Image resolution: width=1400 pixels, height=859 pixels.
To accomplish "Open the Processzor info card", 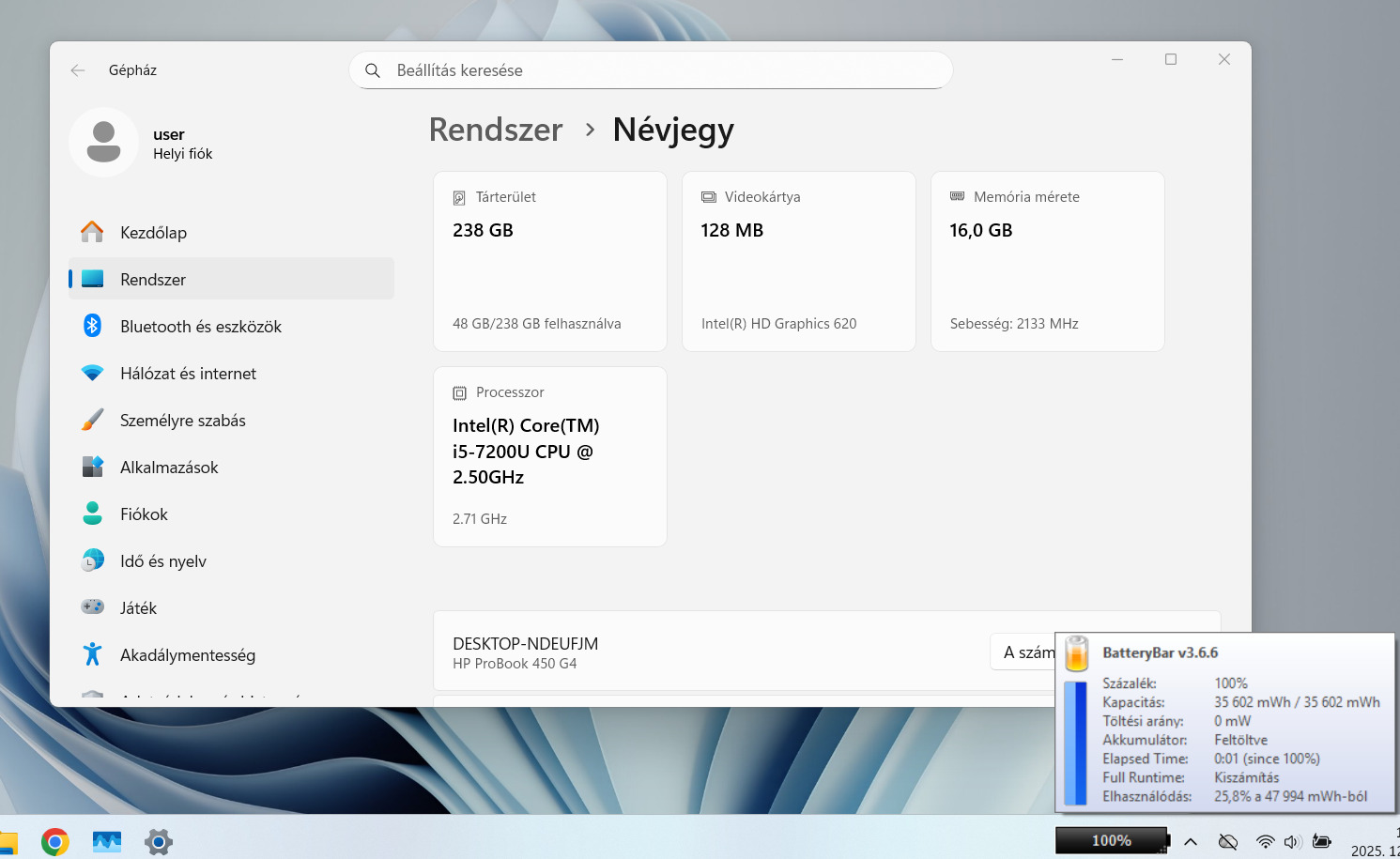I will (x=550, y=456).
